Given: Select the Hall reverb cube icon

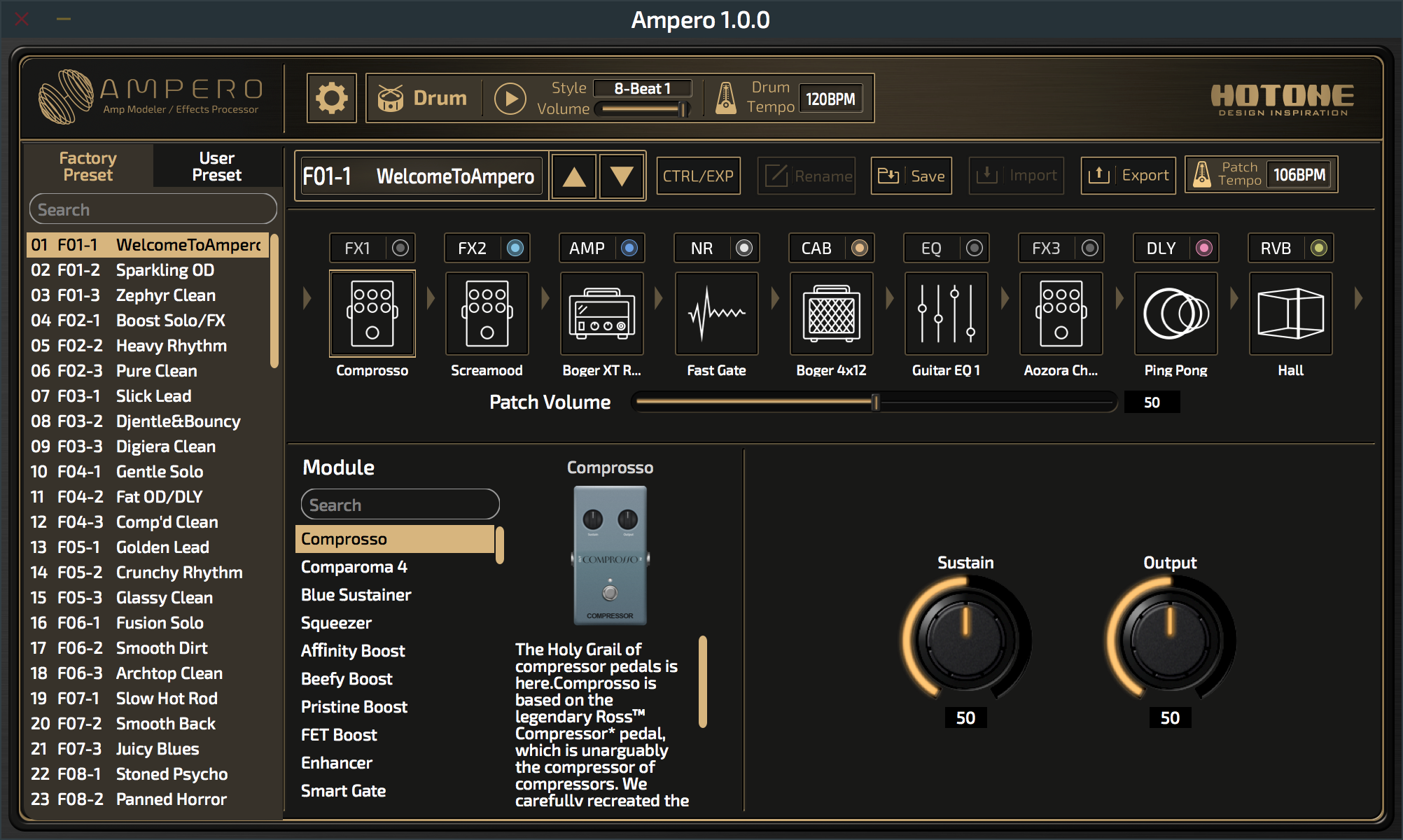Looking at the screenshot, I should (1290, 314).
